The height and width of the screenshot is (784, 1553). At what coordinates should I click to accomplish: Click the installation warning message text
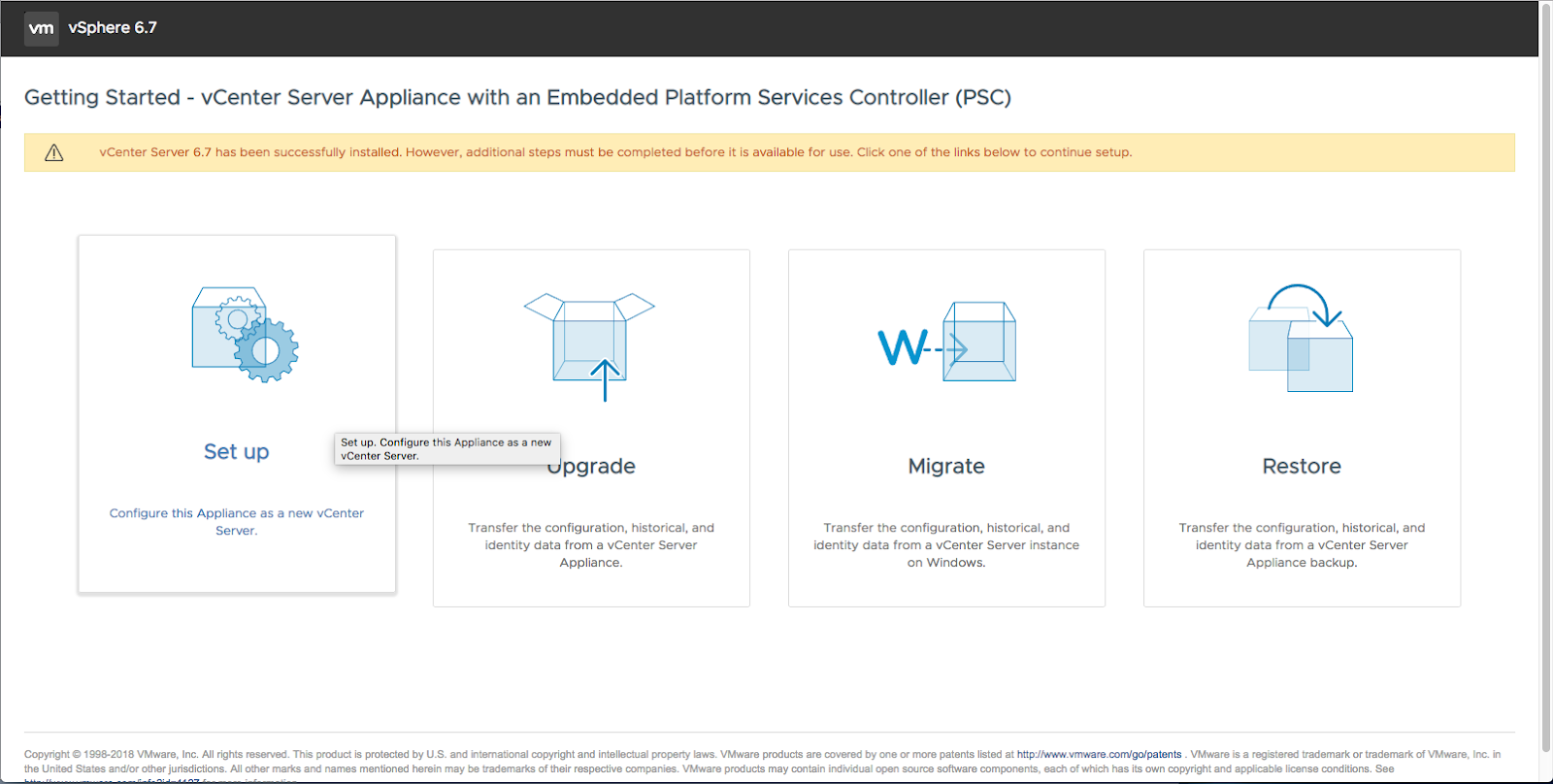(x=615, y=152)
